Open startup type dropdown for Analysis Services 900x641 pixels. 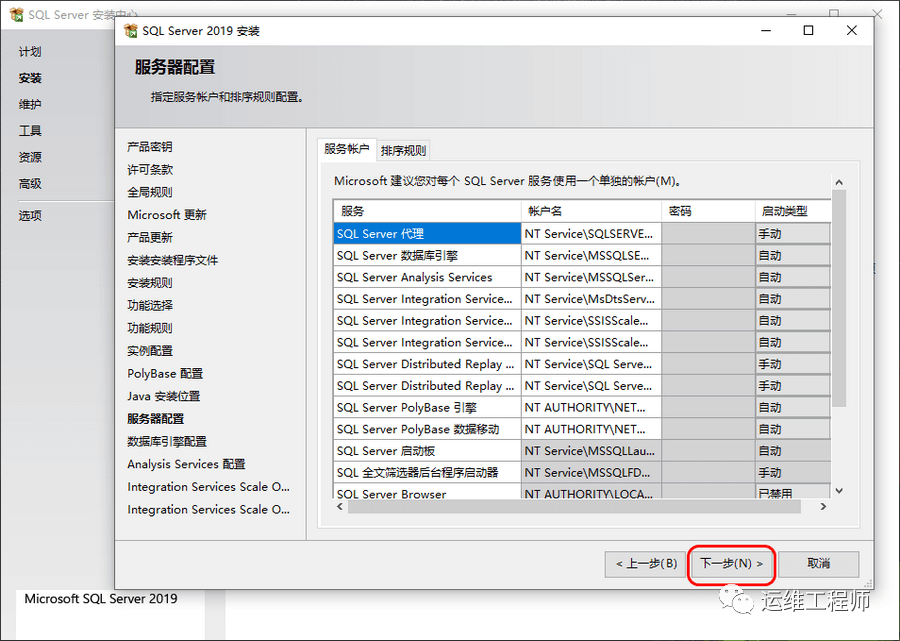point(793,277)
